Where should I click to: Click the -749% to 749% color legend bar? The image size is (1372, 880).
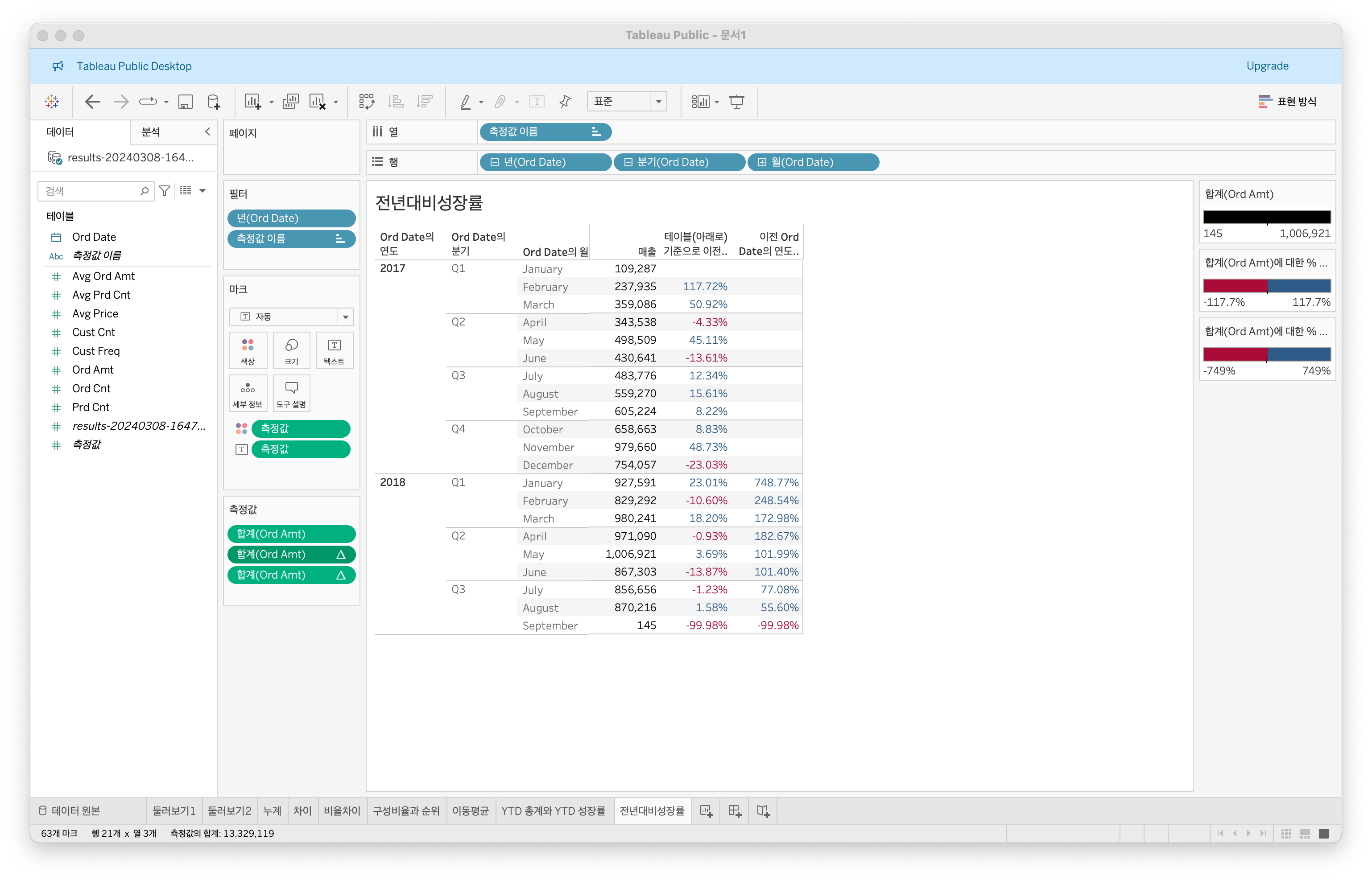click(x=1266, y=354)
